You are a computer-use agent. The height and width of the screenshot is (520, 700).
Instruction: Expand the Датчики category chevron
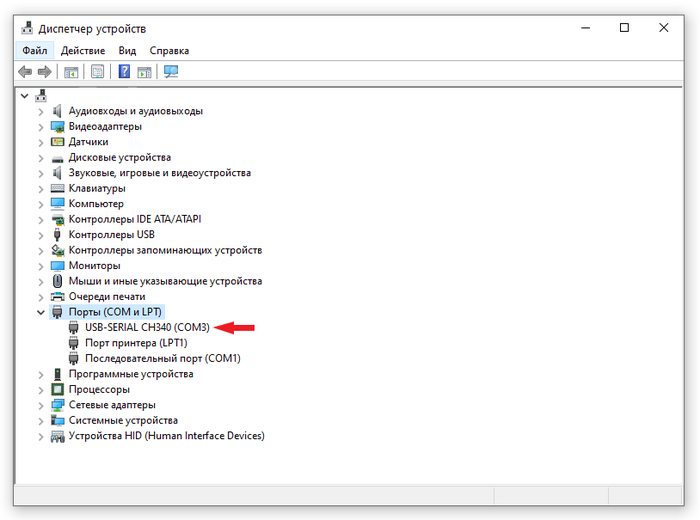click(41, 142)
